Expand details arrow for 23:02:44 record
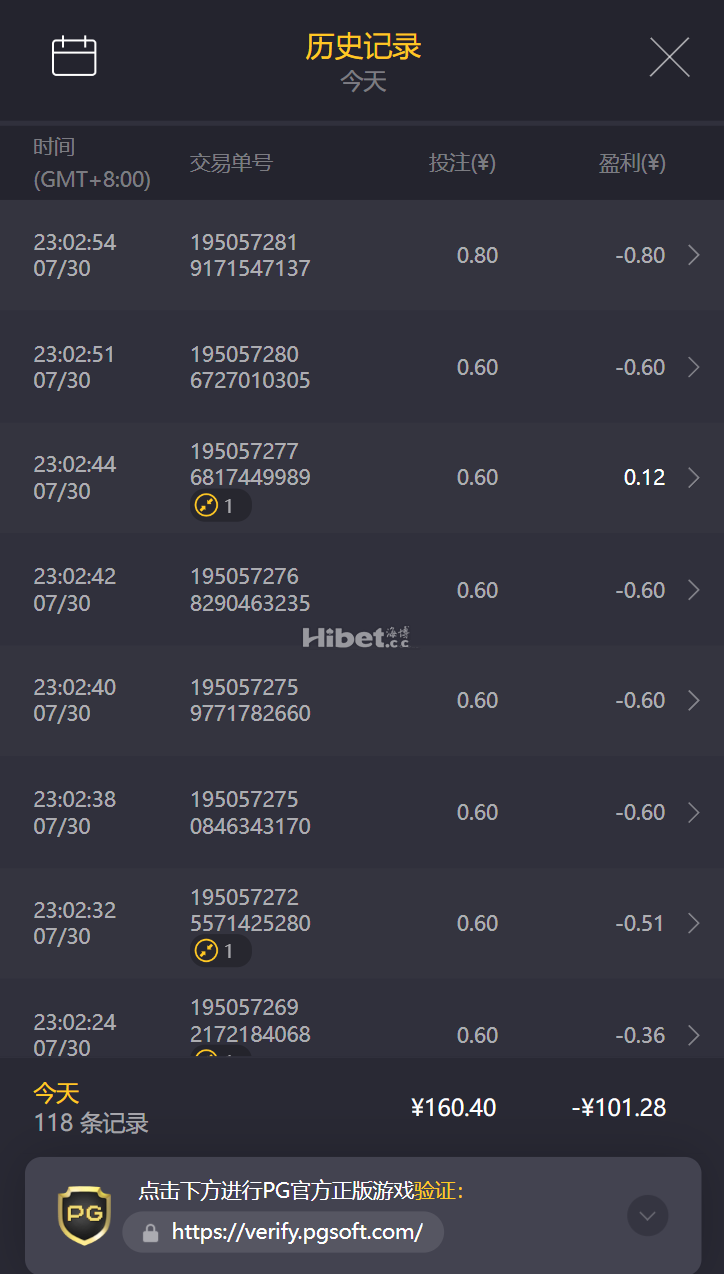Image resolution: width=724 pixels, height=1274 pixels. pyautogui.click(x=694, y=478)
